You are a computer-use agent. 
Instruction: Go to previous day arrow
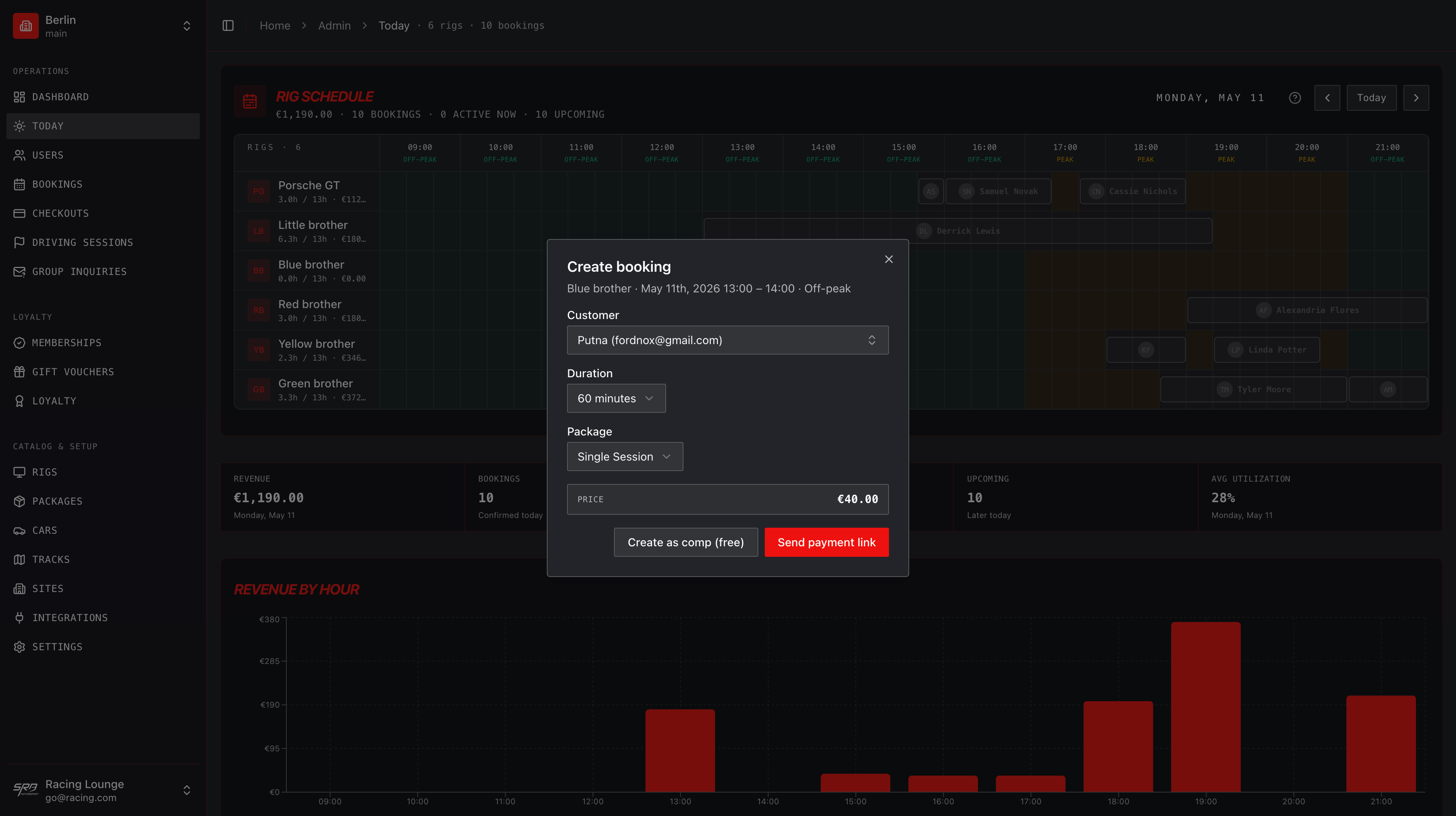[x=1327, y=98]
